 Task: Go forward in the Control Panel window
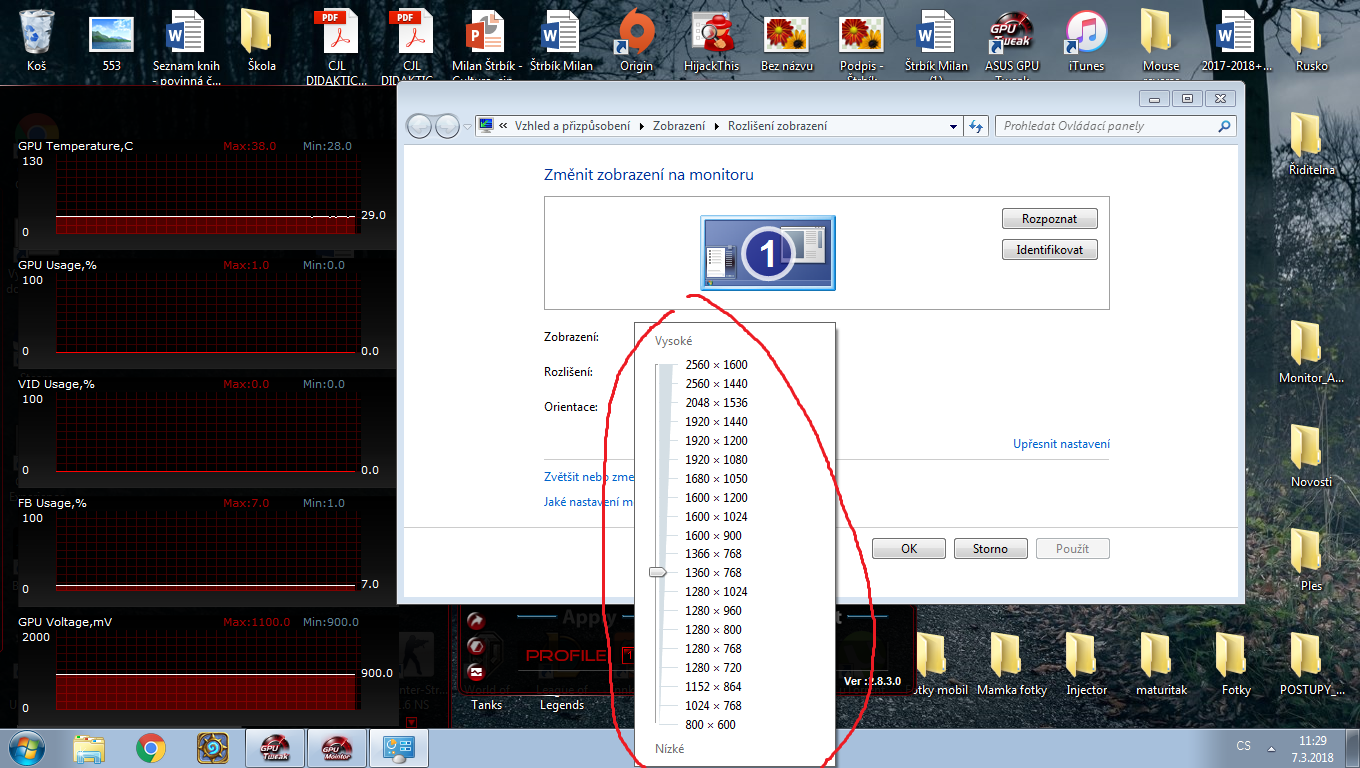447,126
